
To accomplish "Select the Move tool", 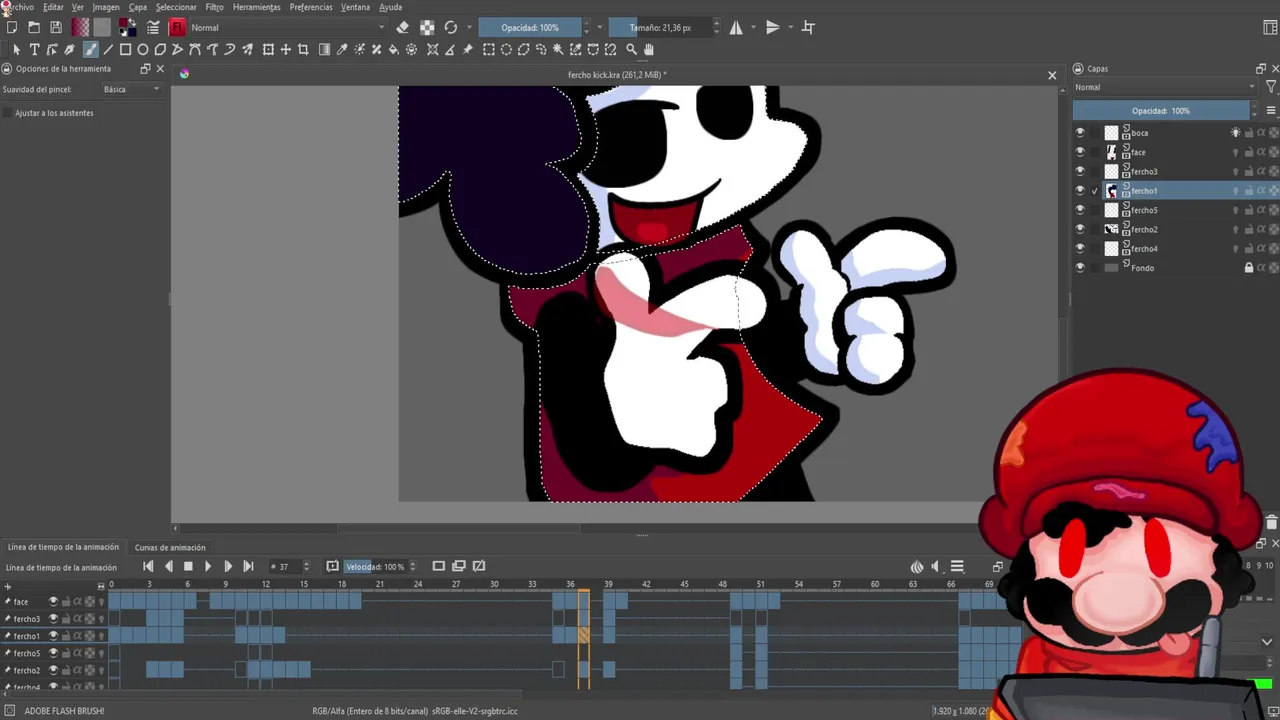I will (x=286, y=49).
